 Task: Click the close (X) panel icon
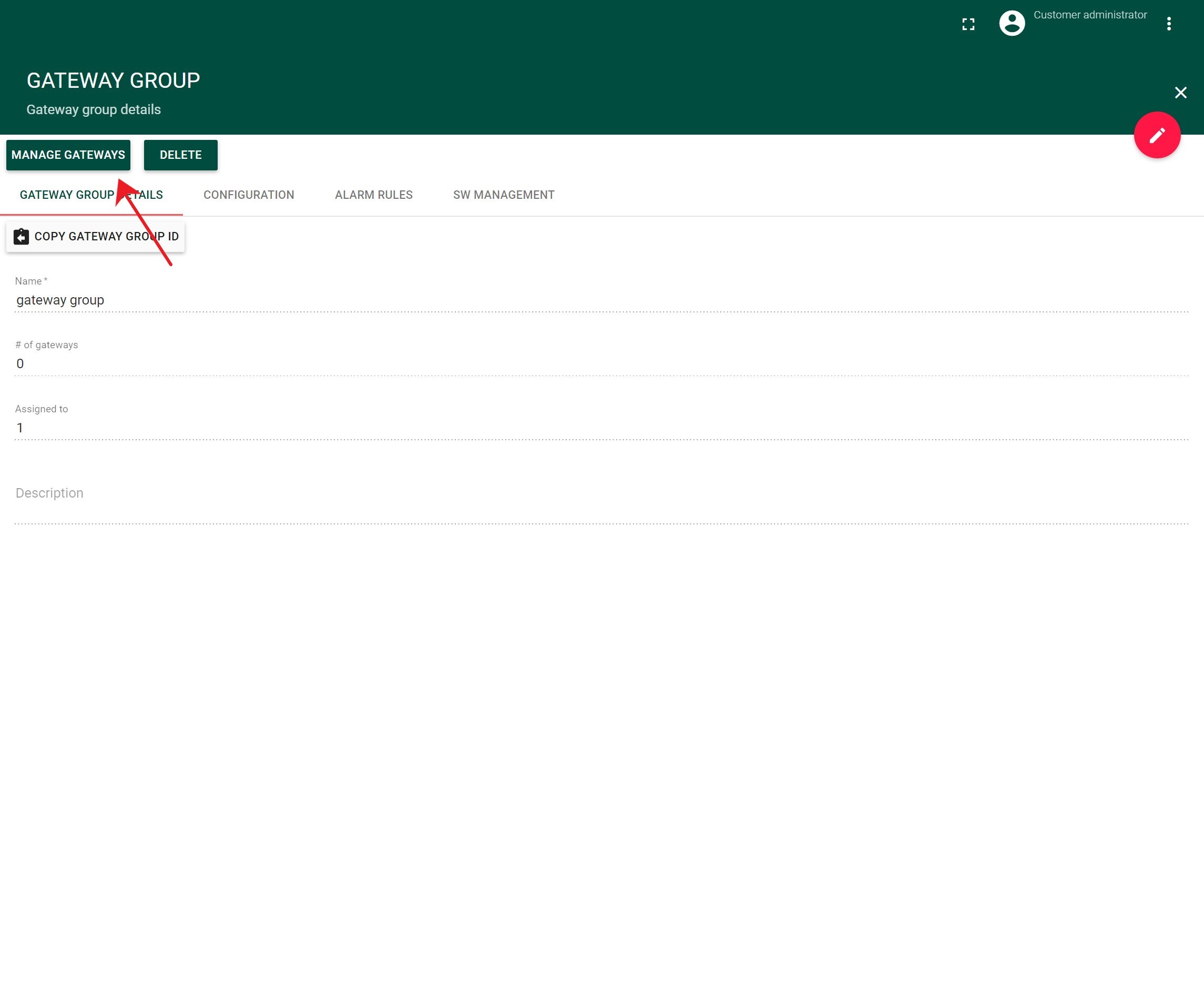[1180, 92]
